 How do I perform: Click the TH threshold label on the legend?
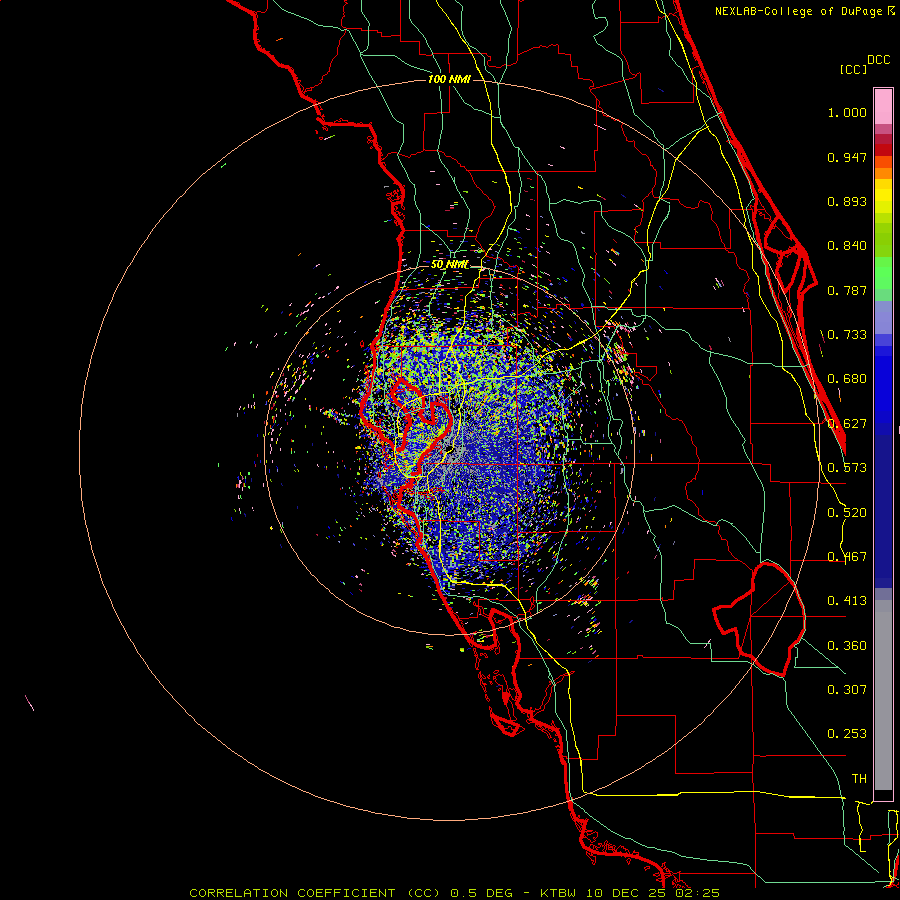pos(859,779)
